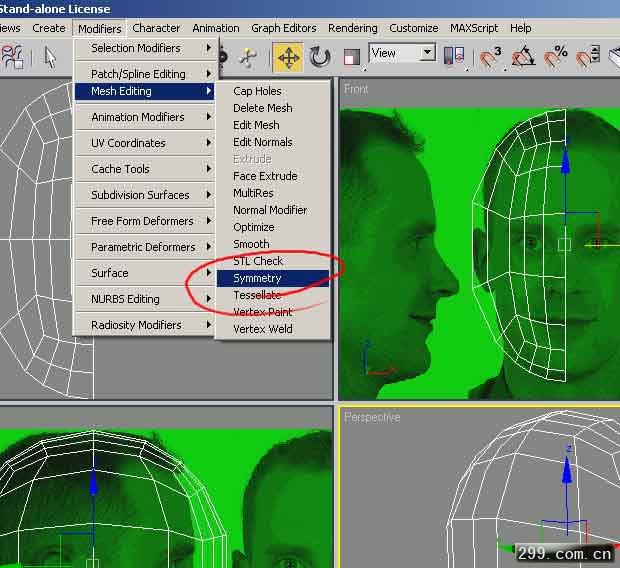
Task: Expand the Parametric Deformers submenu
Action: tap(146, 247)
